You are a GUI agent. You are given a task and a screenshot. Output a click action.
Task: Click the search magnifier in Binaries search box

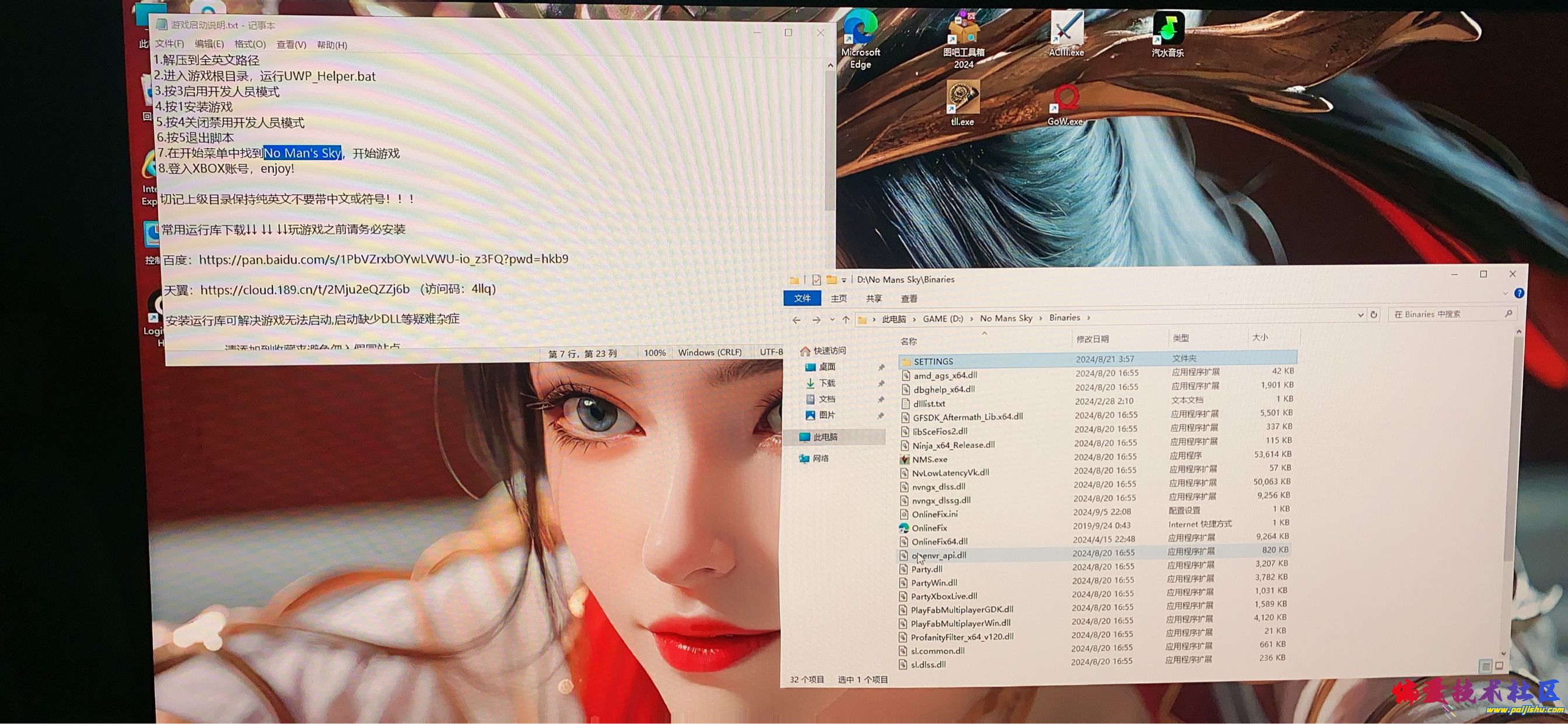click(x=1508, y=314)
